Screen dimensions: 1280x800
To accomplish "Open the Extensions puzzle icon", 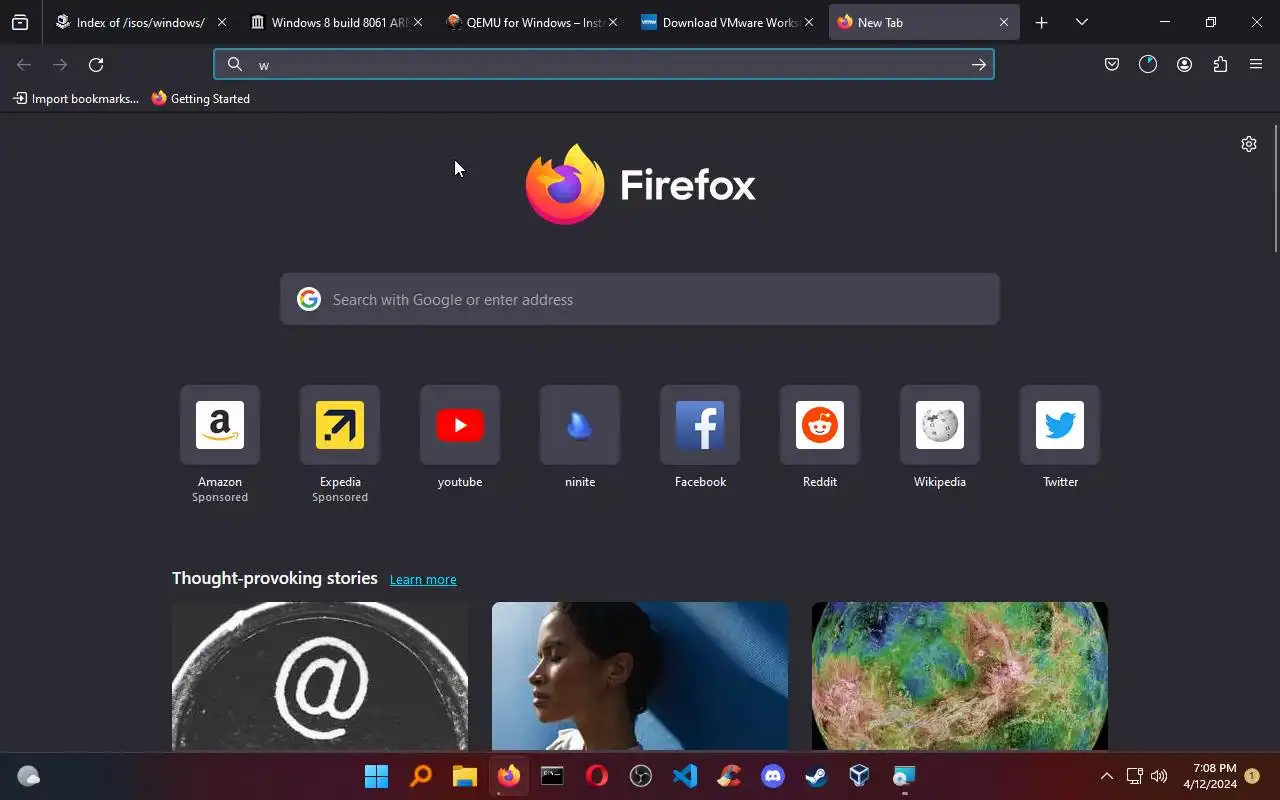I will click(x=1220, y=64).
